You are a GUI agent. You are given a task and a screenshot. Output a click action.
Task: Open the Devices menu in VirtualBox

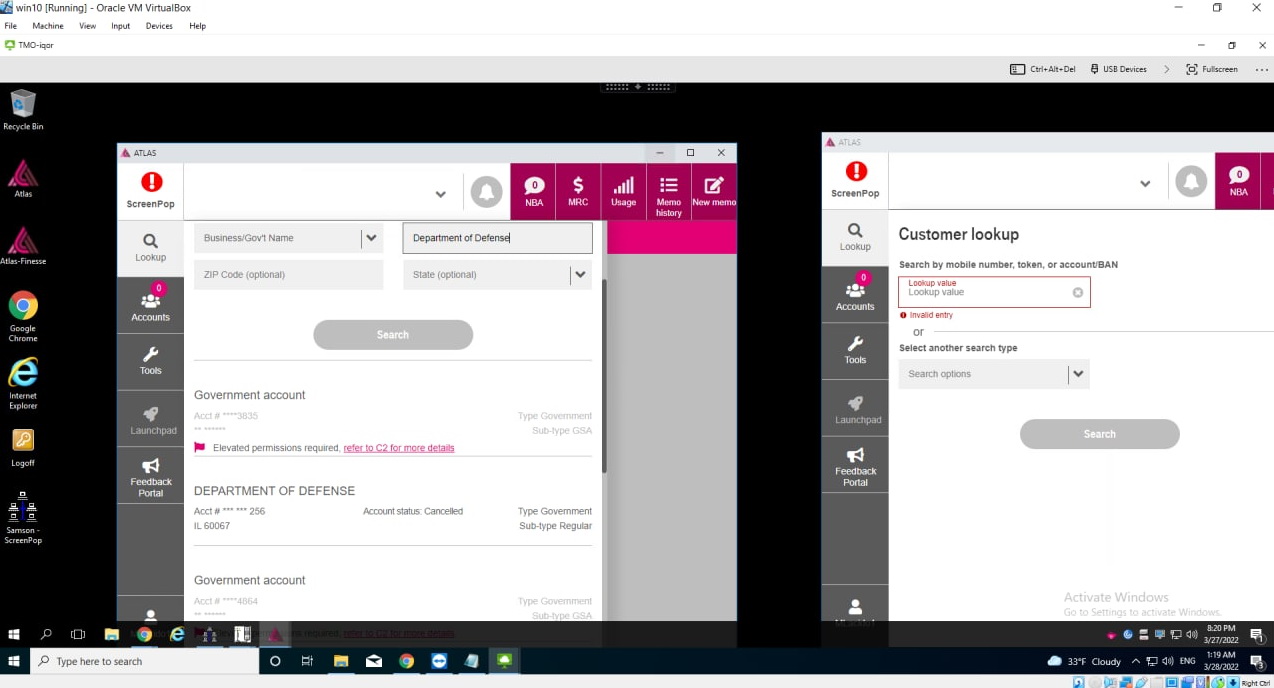click(x=159, y=26)
